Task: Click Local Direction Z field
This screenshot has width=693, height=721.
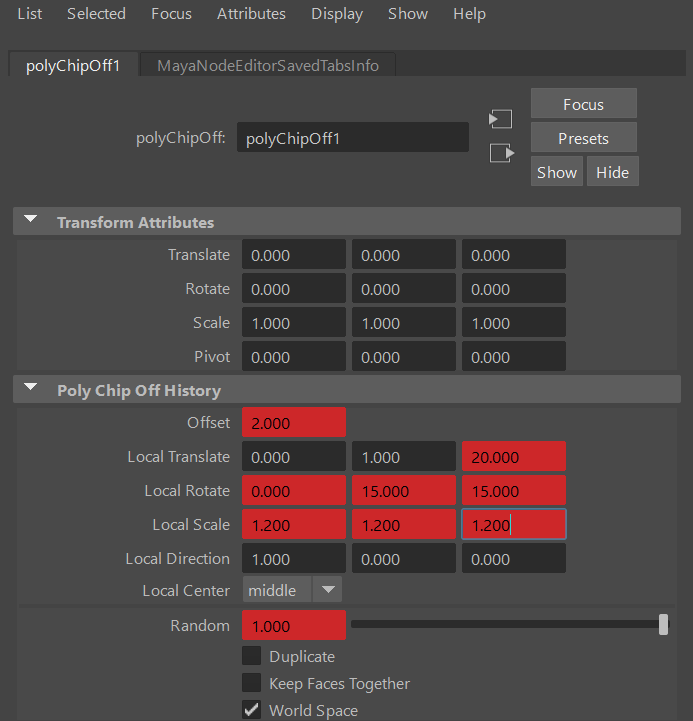Action: (514, 558)
